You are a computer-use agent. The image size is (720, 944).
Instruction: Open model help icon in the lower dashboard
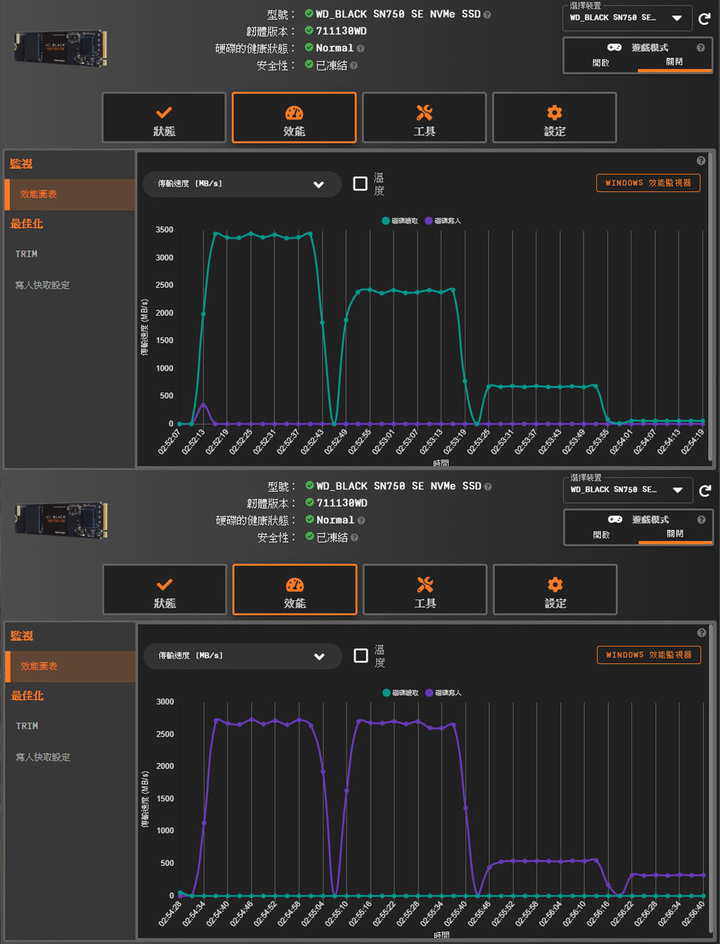[488, 486]
